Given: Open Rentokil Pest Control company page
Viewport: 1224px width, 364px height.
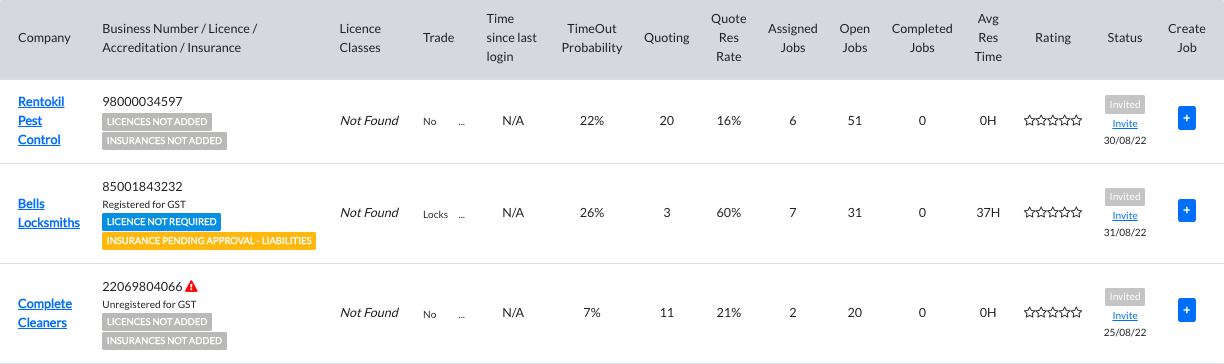Looking at the screenshot, I should [x=40, y=121].
